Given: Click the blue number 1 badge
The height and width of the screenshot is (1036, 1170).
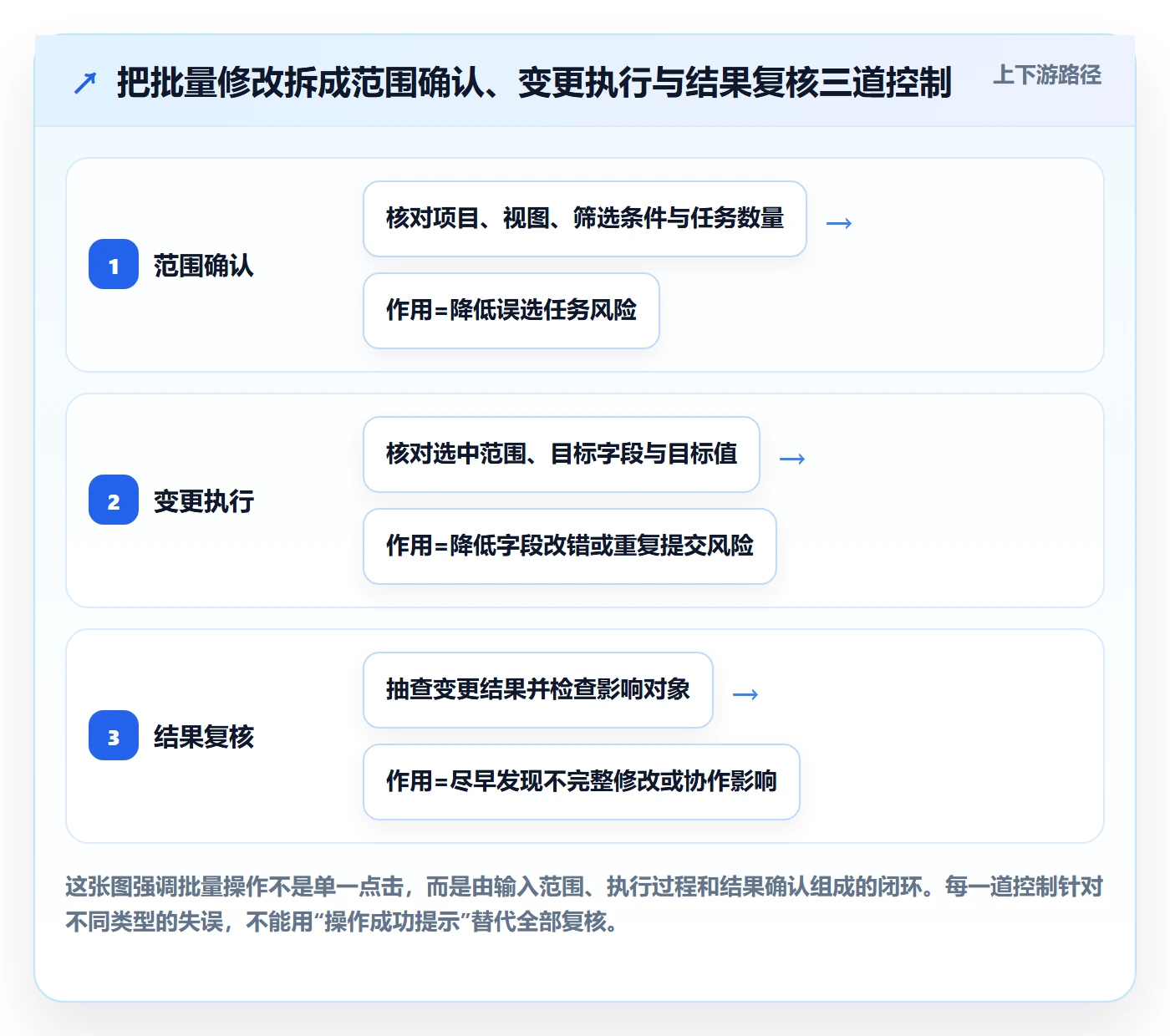Looking at the screenshot, I should click(x=114, y=265).
